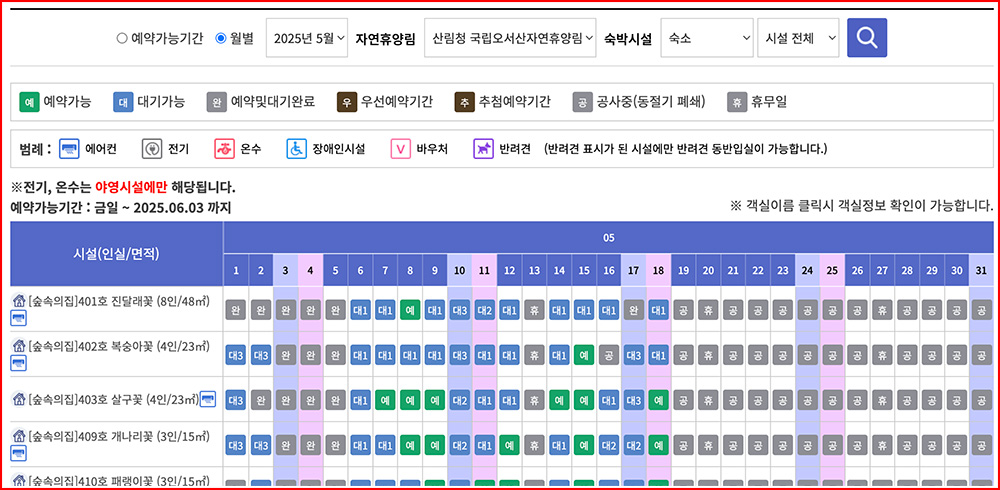Click the 05 month header bar
The image size is (1000, 490).
pyautogui.click(x=608, y=237)
